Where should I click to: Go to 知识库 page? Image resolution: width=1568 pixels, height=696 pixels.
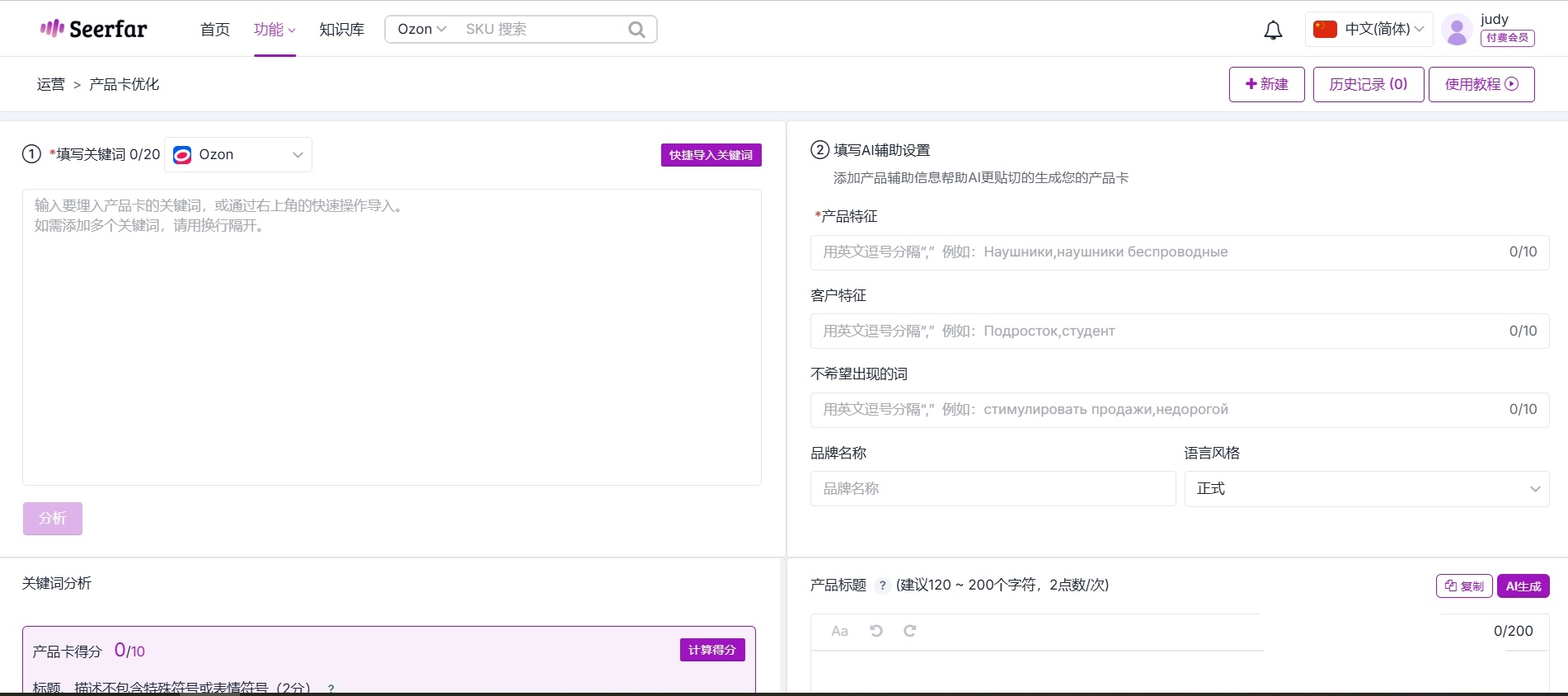click(341, 30)
